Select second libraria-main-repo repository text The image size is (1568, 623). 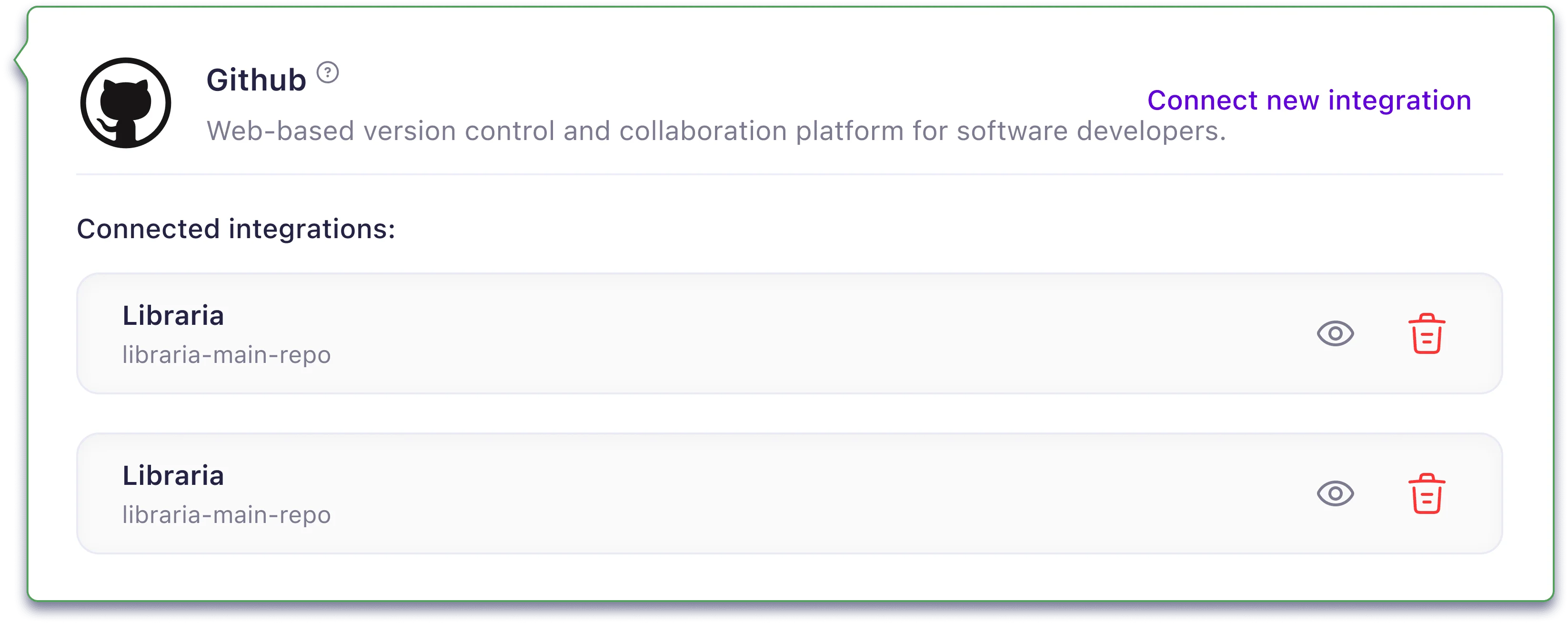226,515
